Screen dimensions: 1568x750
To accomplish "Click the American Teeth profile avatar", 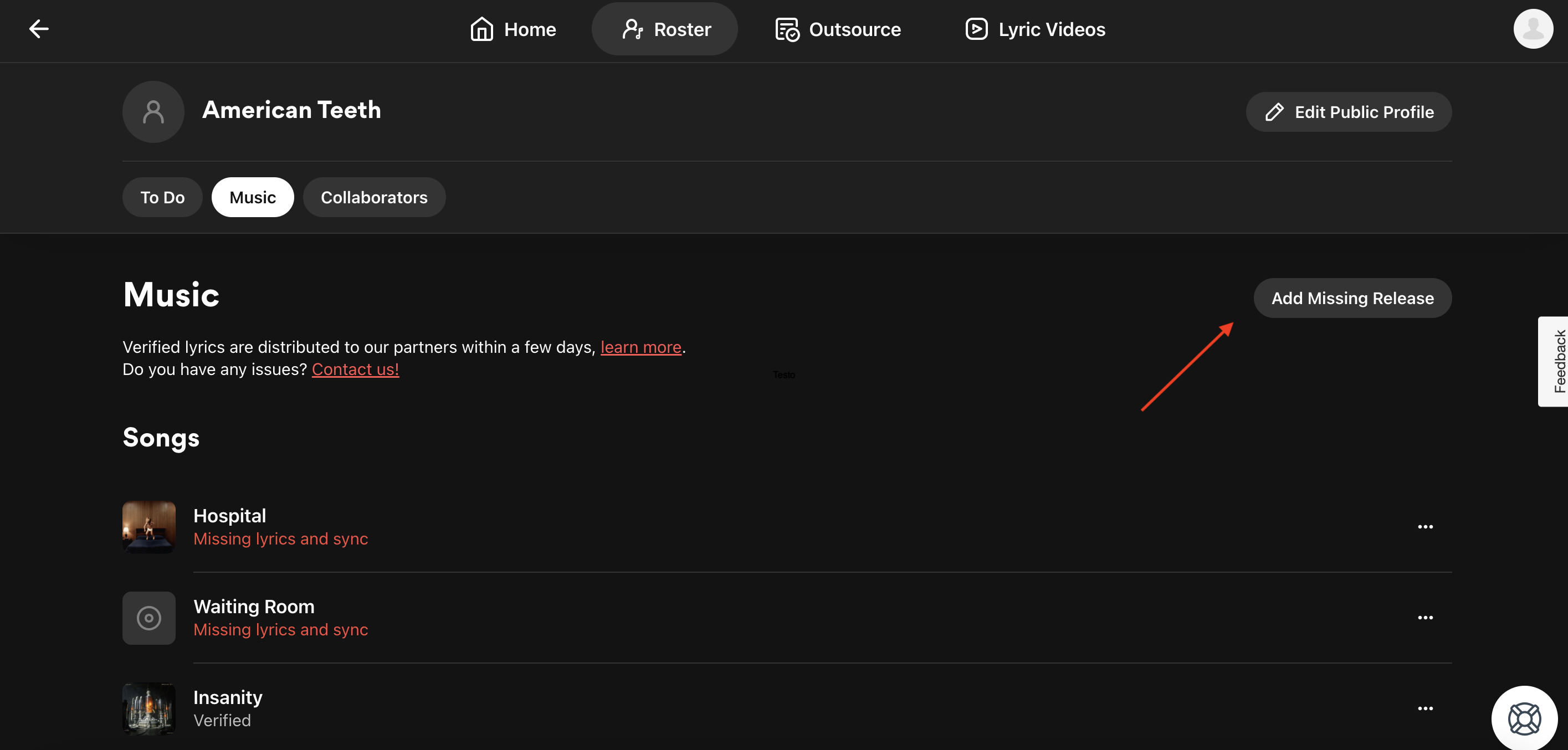I will 153,112.
